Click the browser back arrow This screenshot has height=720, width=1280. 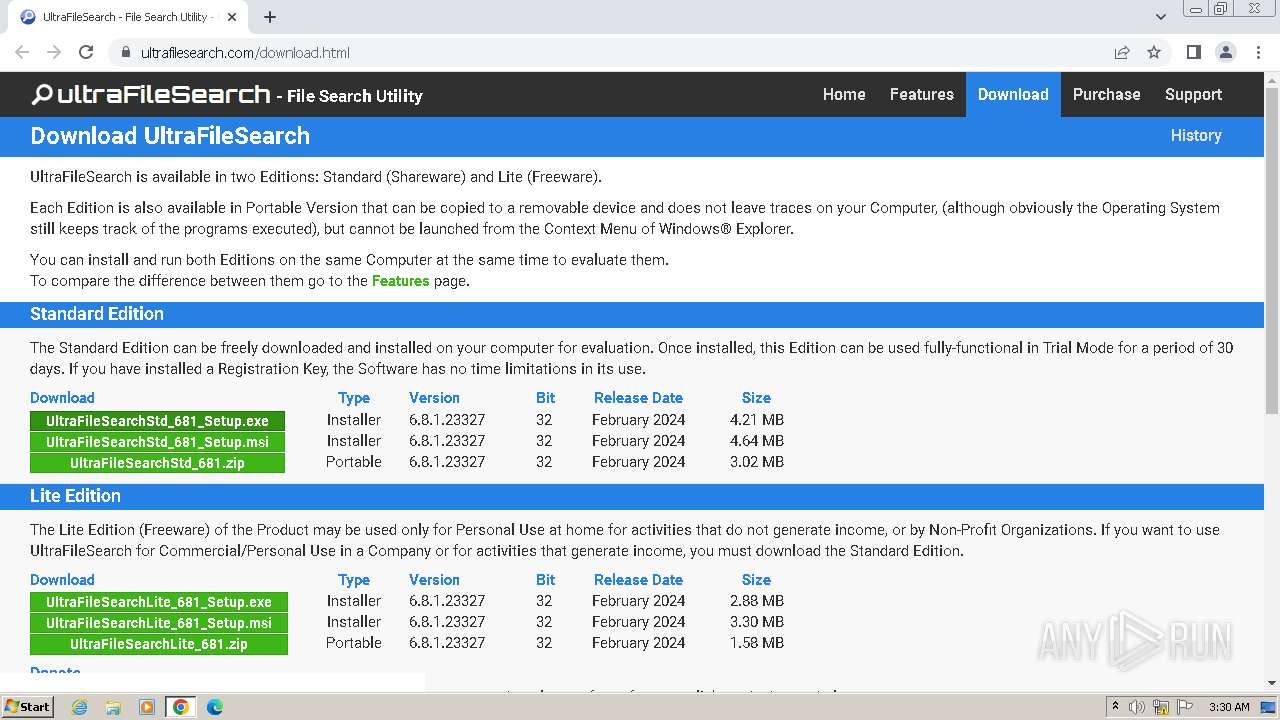[22, 52]
